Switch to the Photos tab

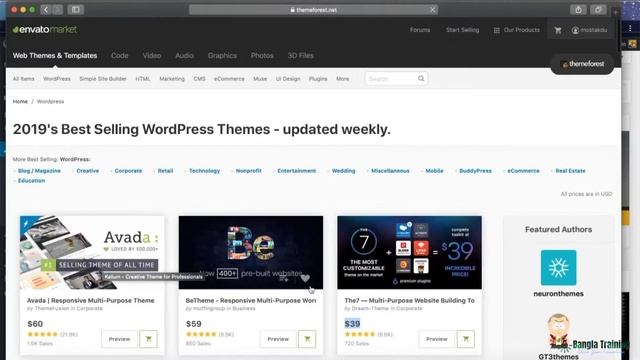(262, 56)
